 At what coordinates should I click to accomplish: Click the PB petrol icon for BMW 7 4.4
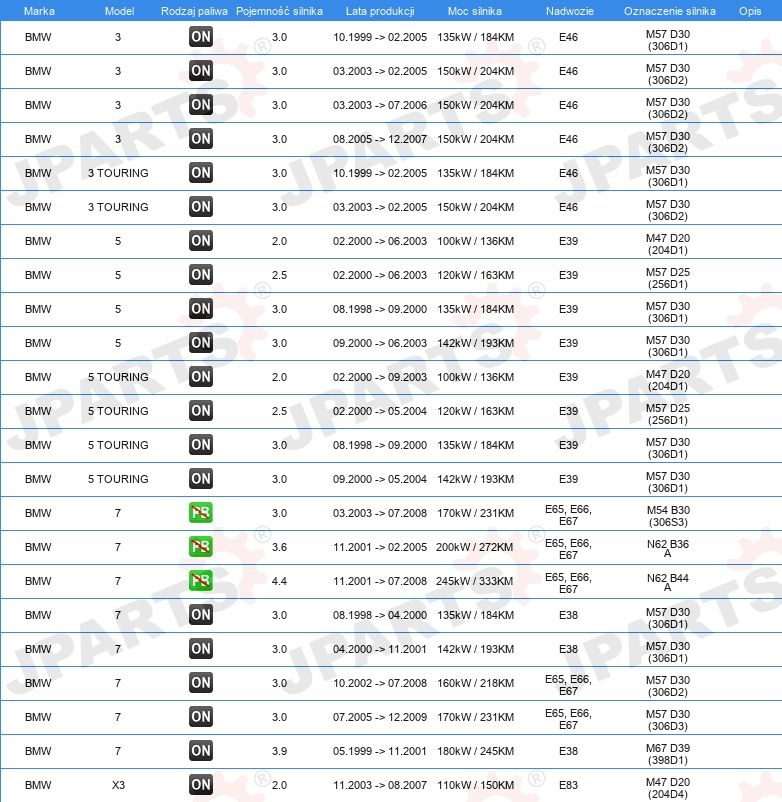click(200, 581)
